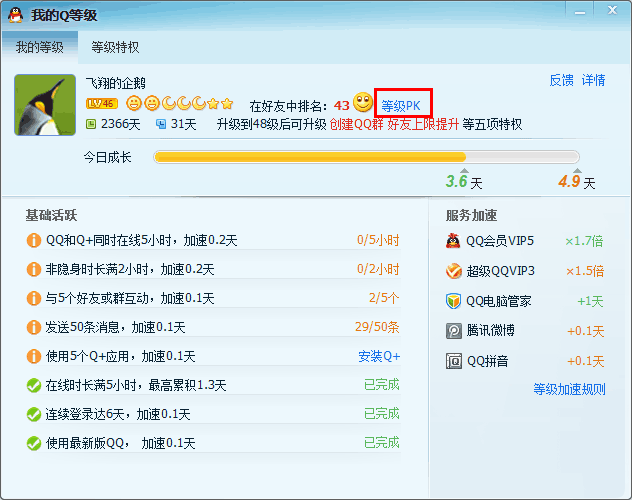Click the 基础活跃 section heading
The width and height of the screenshot is (632, 500).
pyautogui.click(x=51, y=215)
